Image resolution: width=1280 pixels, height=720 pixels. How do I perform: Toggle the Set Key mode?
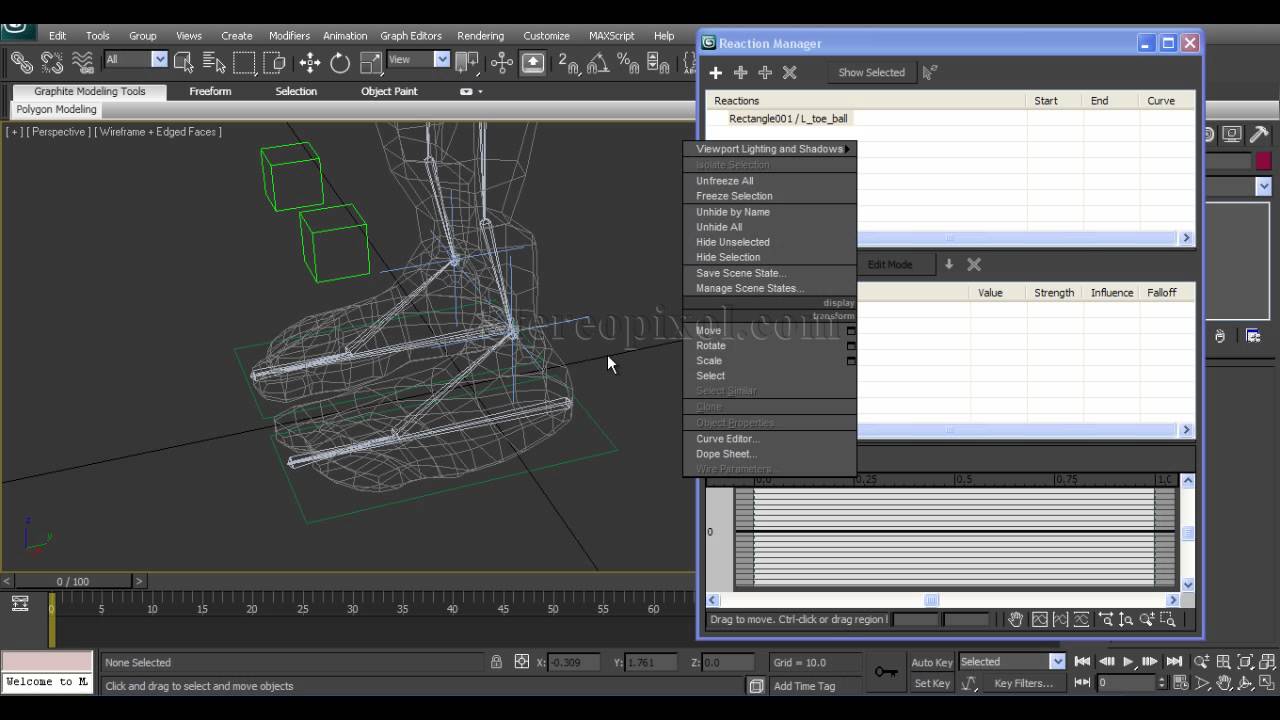pyautogui.click(x=932, y=683)
